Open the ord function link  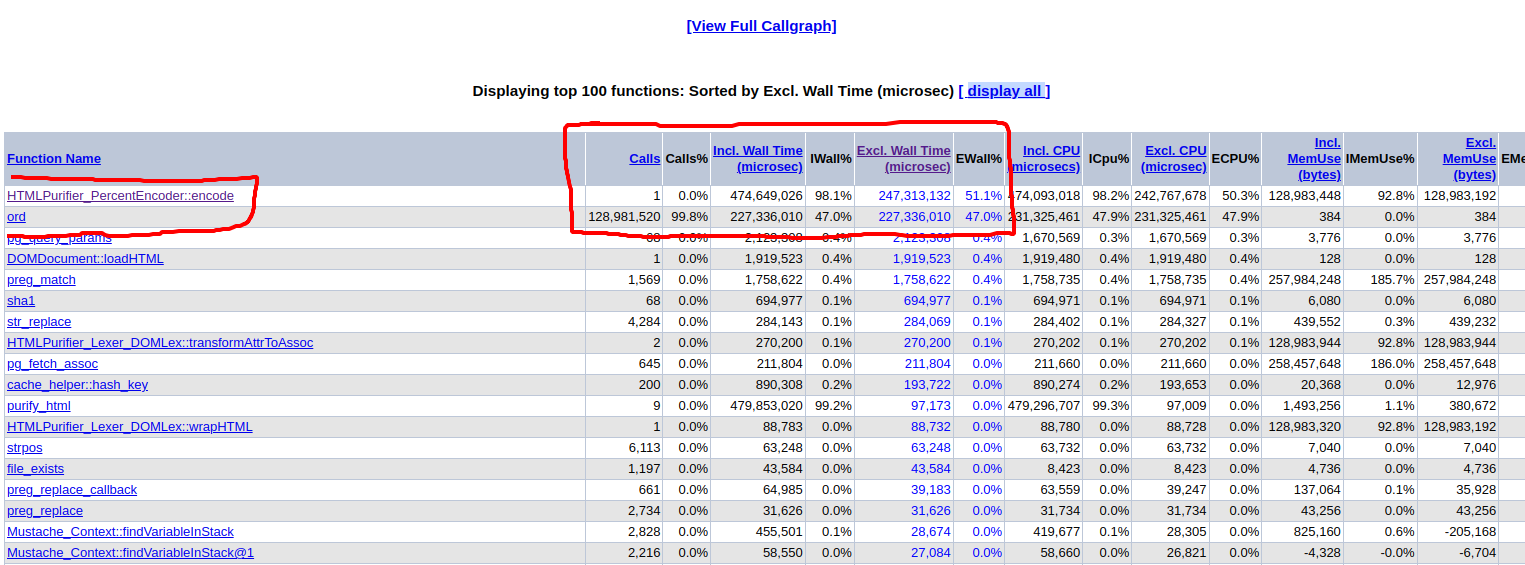(x=16, y=217)
